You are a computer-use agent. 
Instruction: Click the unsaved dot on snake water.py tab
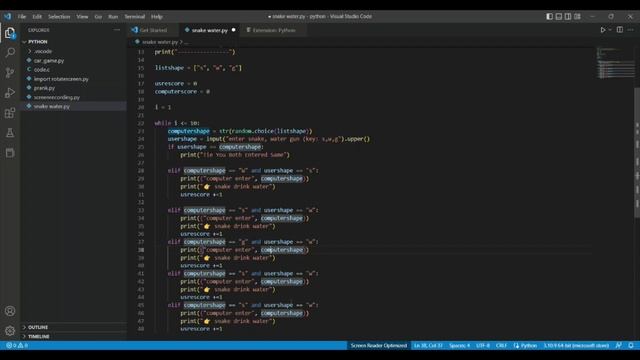pos(233,30)
